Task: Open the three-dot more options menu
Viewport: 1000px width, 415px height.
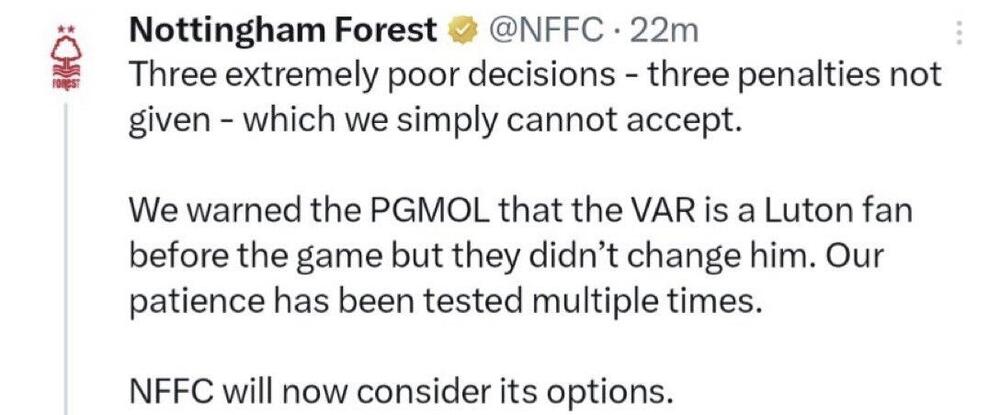Action: pyautogui.click(x=960, y=34)
